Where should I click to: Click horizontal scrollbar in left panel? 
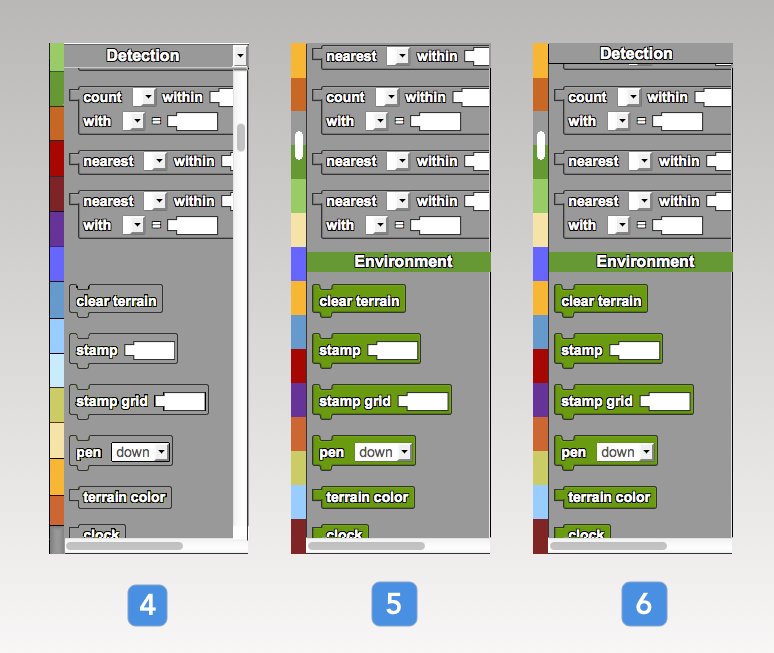tap(124, 546)
